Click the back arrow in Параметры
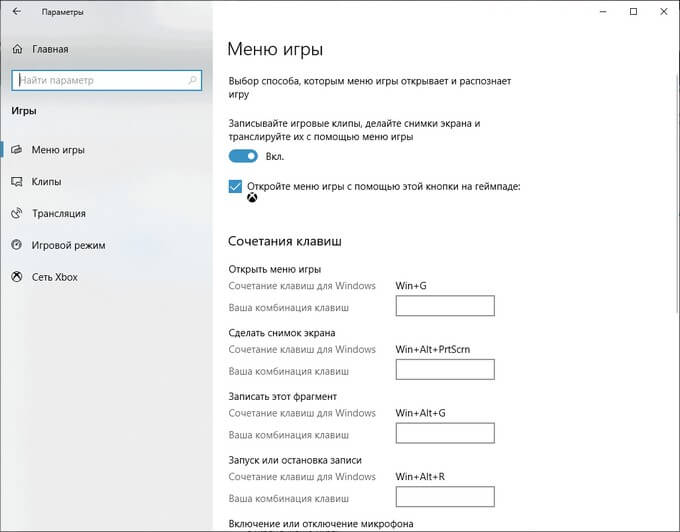Viewport: 680px width, 532px height. click(x=17, y=12)
